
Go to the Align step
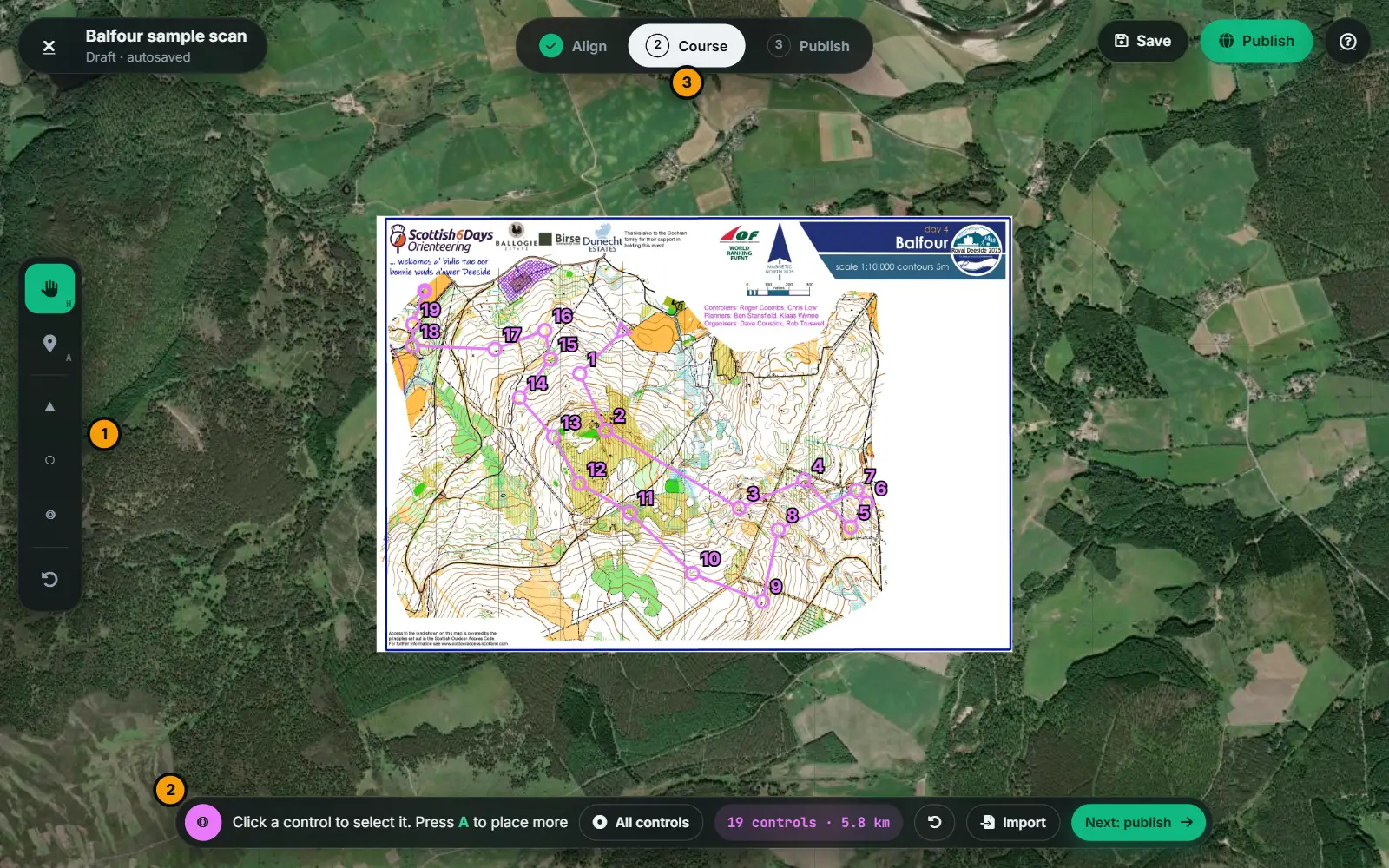(573, 46)
